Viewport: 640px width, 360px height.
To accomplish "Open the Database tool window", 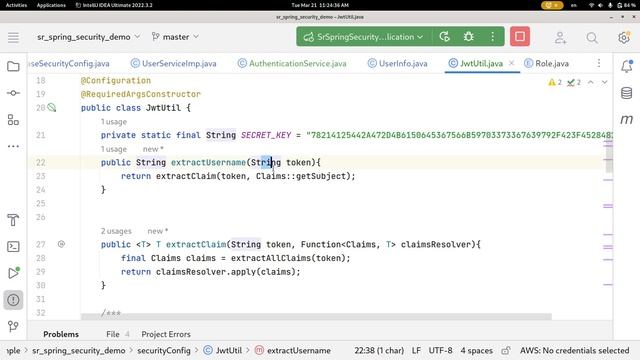I will point(627,93).
